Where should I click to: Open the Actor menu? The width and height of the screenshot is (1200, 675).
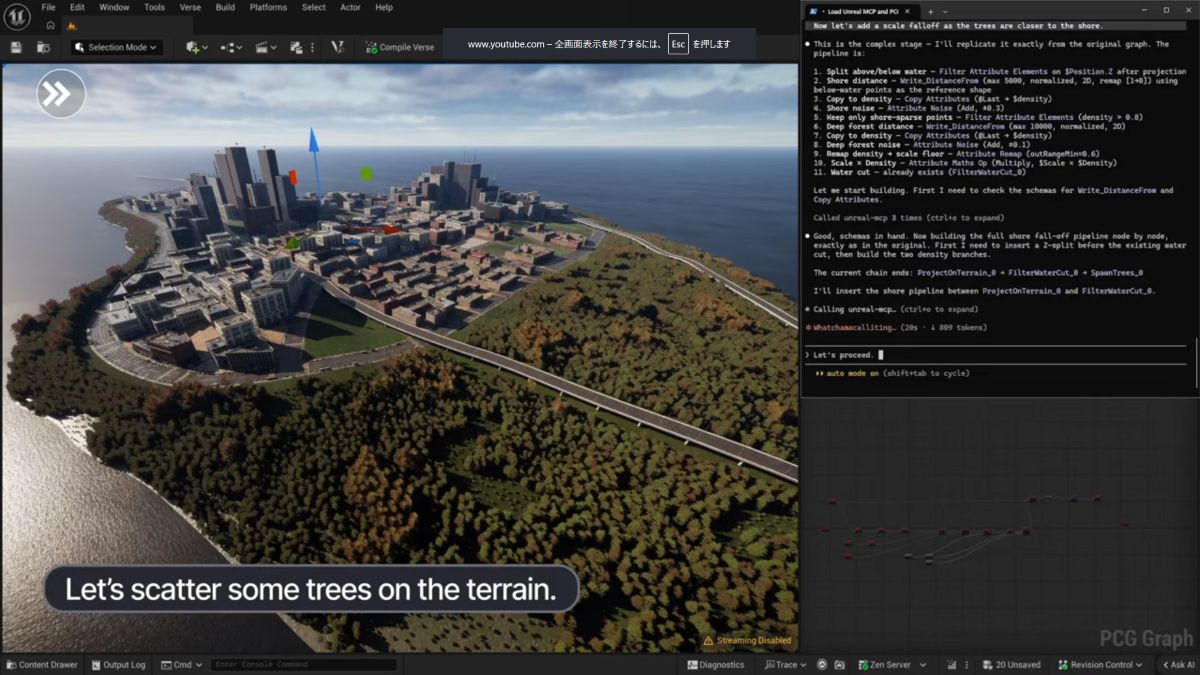pyautogui.click(x=350, y=7)
